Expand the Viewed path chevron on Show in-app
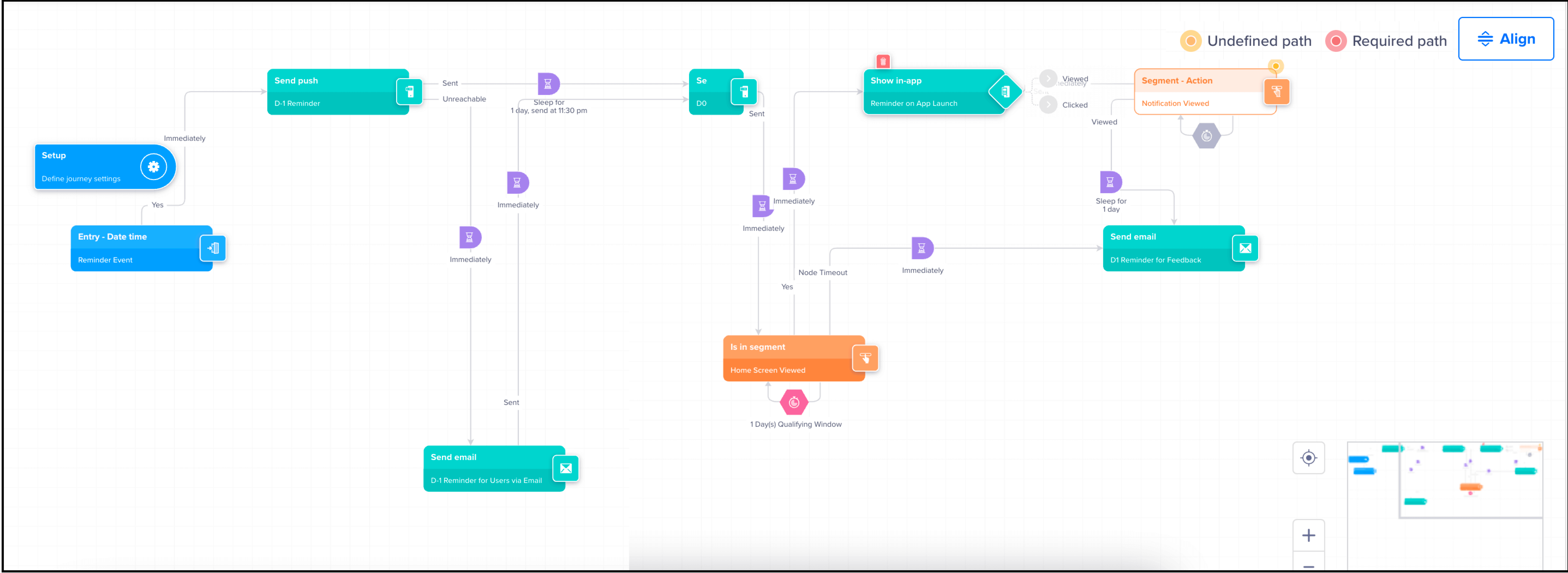This screenshot has height=573, width=1568. click(1048, 79)
